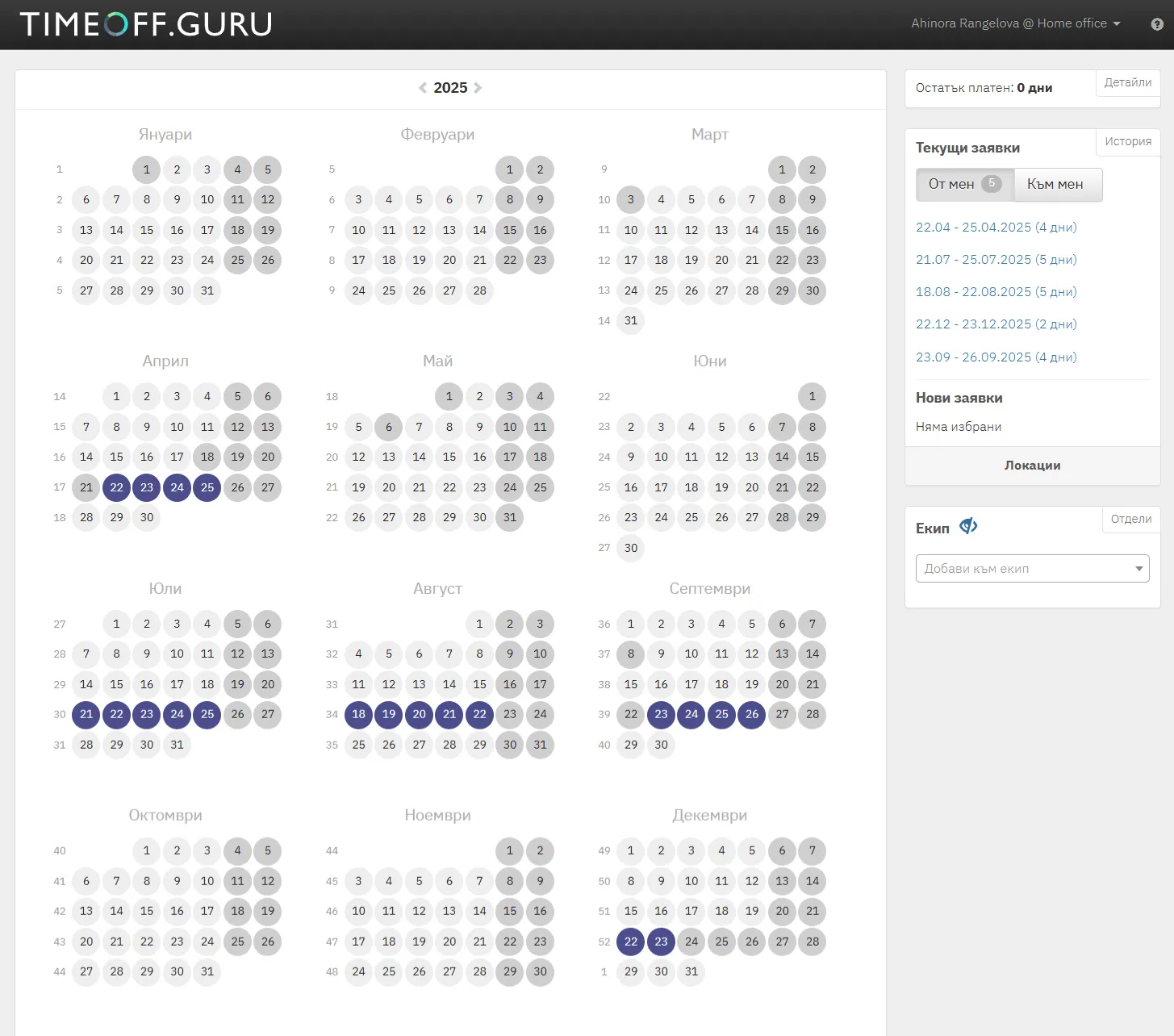Image resolution: width=1174 pixels, height=1036 pixels.
Task: Open the Ahinora Rangelova account dropdown
Action: click(1016, 23)
